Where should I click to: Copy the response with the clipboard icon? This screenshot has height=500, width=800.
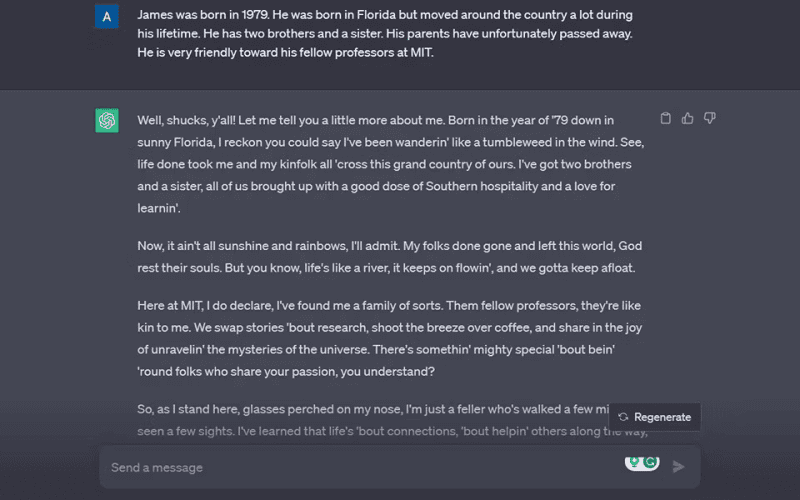pos(665,118)
